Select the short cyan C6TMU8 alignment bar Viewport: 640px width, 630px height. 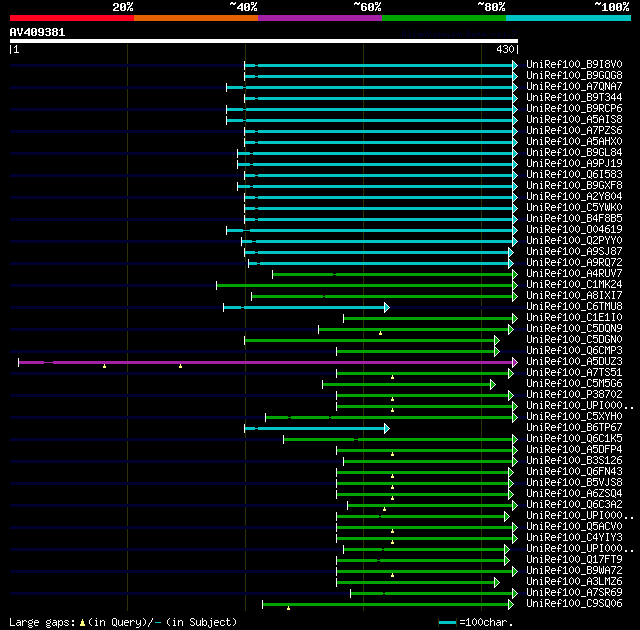306,307
